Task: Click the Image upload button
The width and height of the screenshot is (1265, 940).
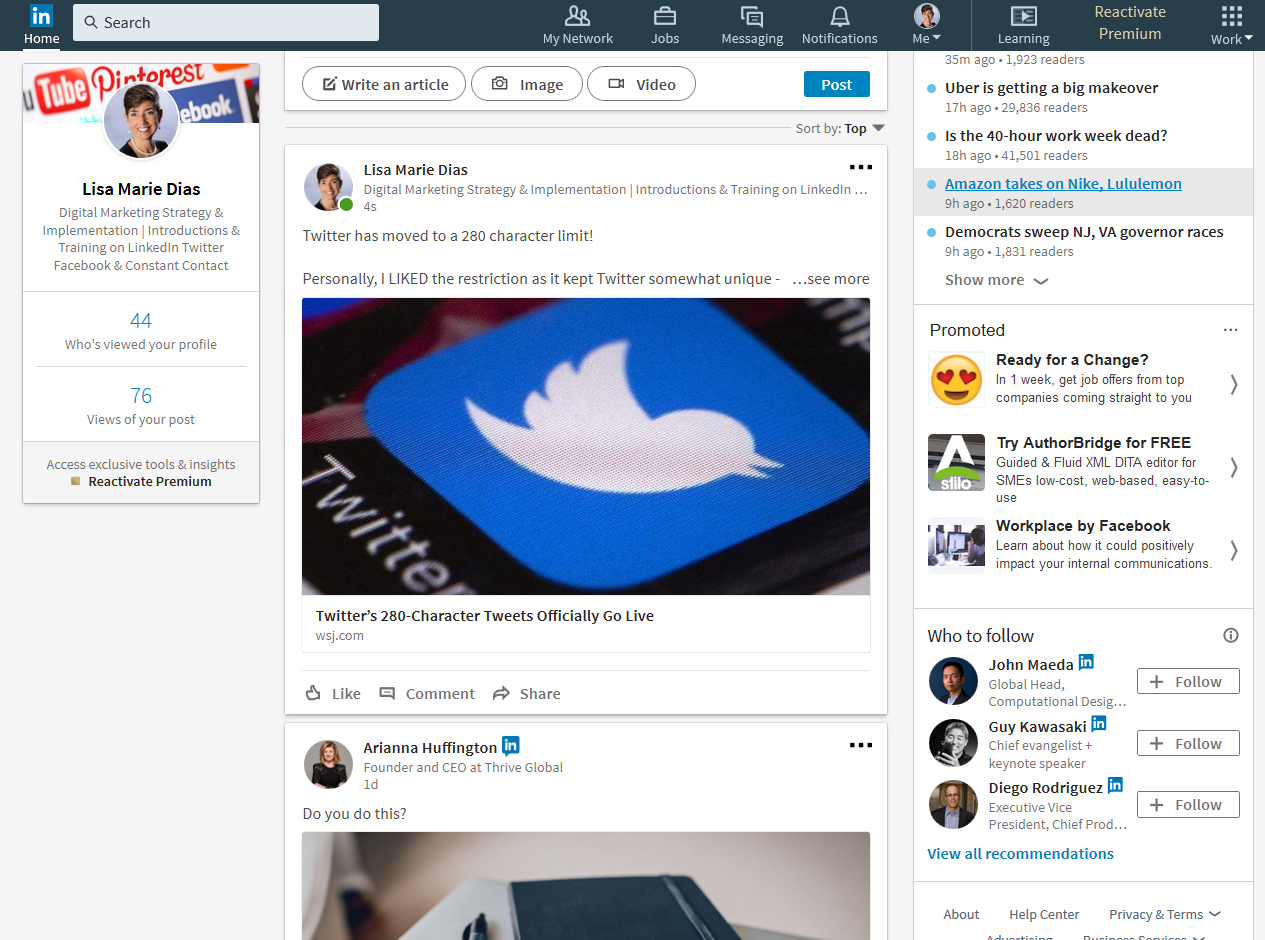Action: coord(527,84)
